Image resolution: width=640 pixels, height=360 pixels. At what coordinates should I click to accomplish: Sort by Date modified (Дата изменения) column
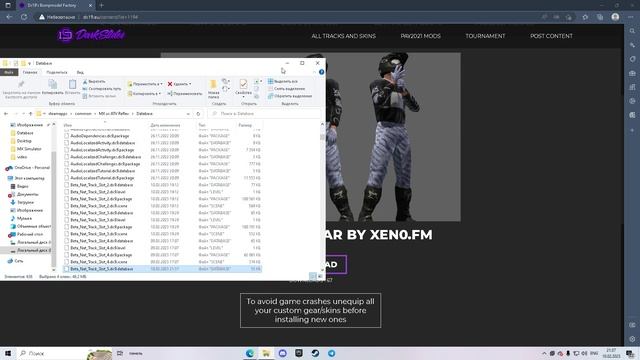165,125
